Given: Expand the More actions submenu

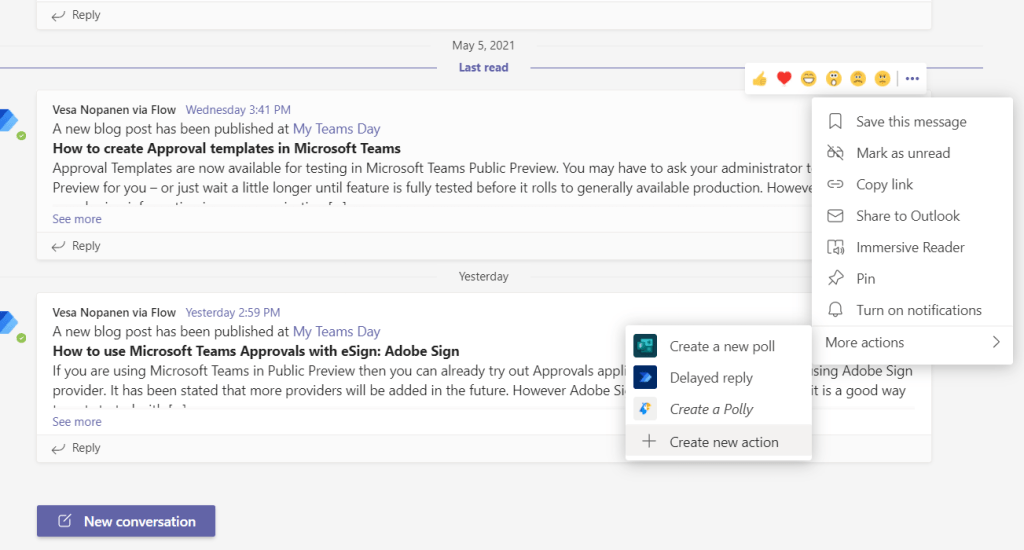Looking at the screenshot, I should pyautogui.click(x=912, y=342).
